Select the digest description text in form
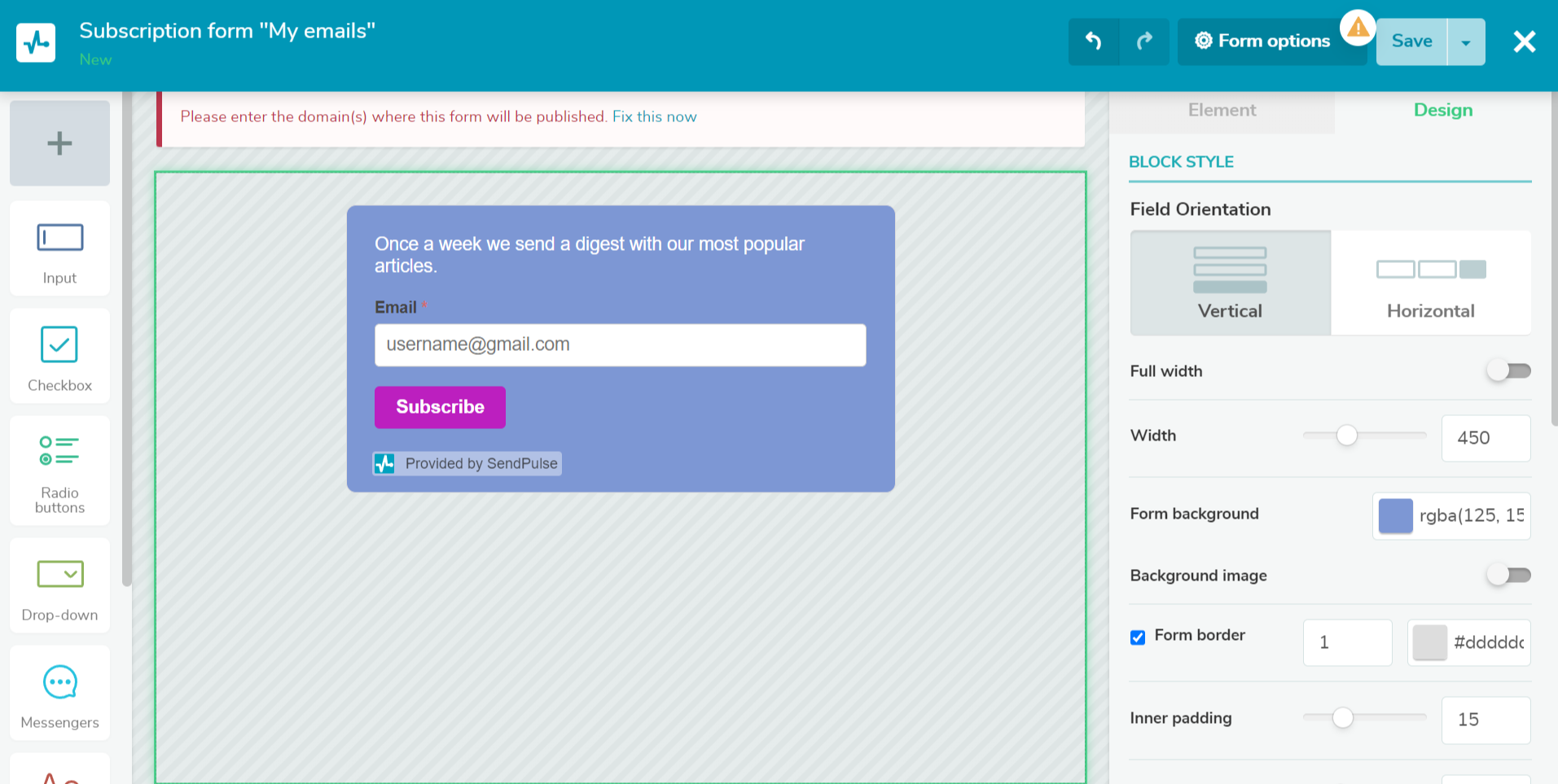1558x784 pixels. 590,255
